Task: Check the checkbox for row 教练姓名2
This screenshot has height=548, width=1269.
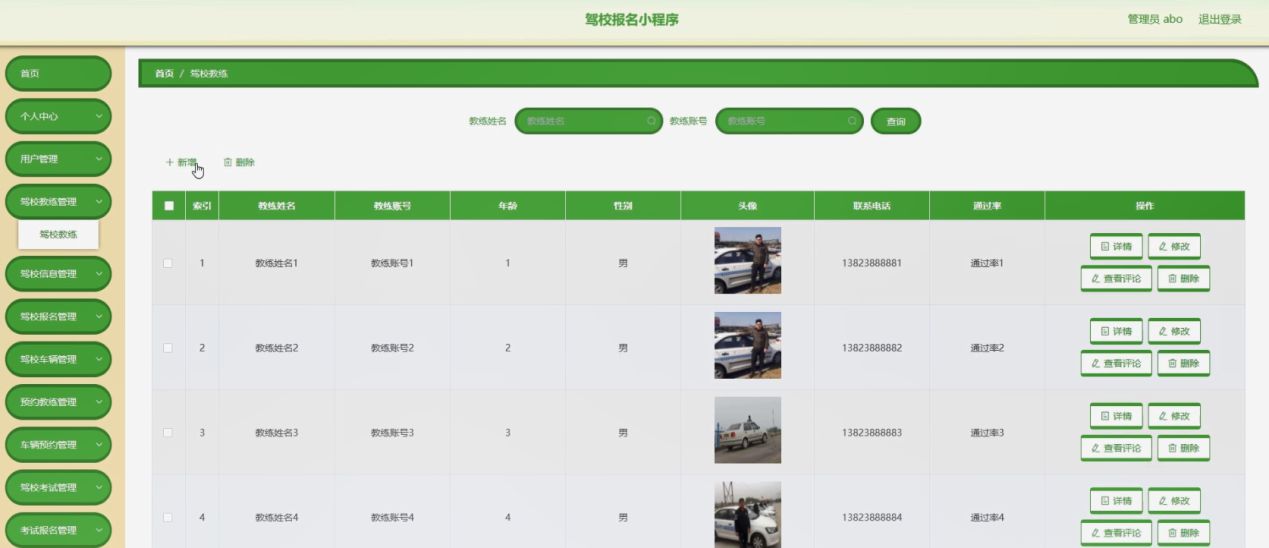Action: pyautogui.click(x=168, y=348)
